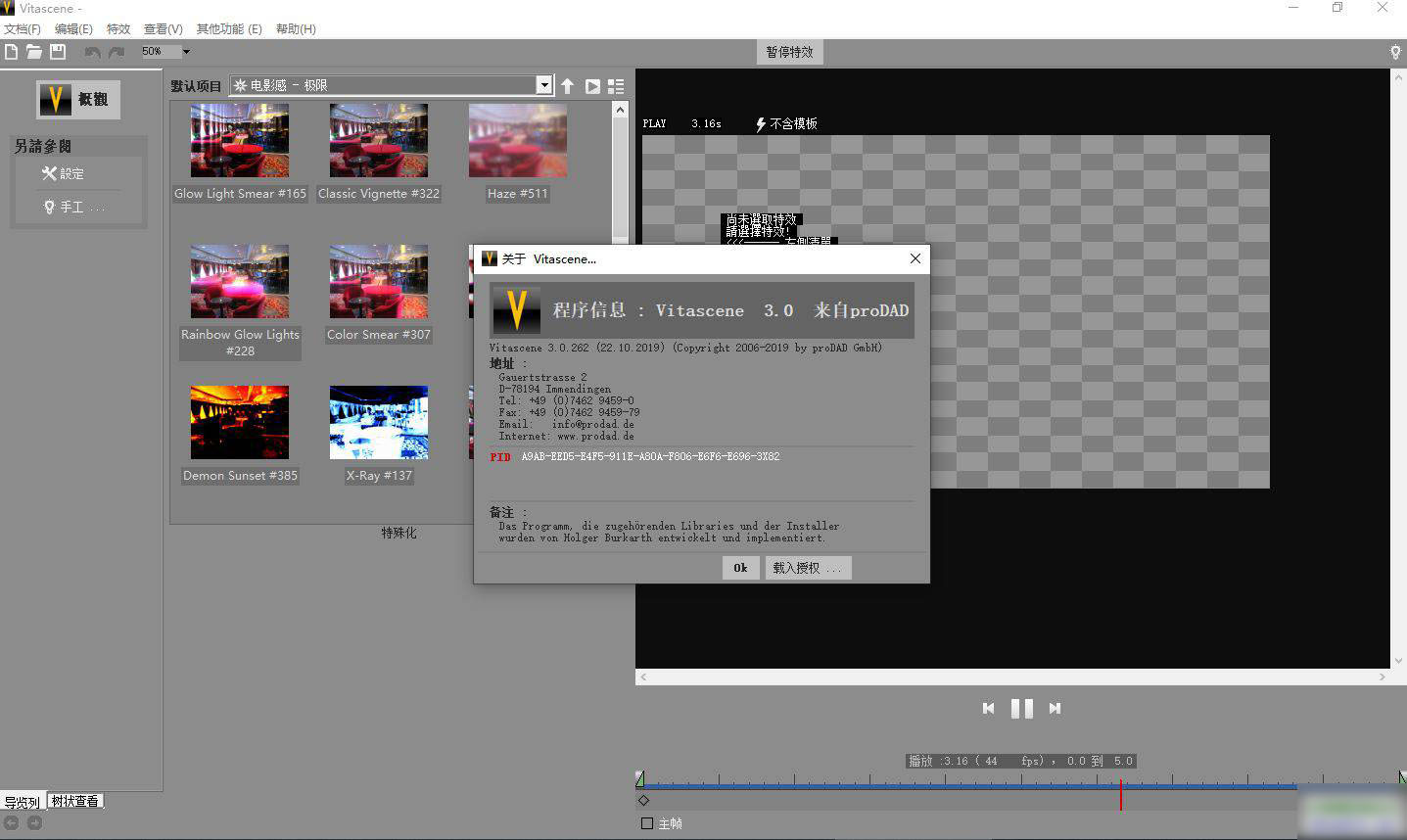Switch to the 树状查看 tab
The width and height of the screenshot is (1407, 840).
click(75, 801)
